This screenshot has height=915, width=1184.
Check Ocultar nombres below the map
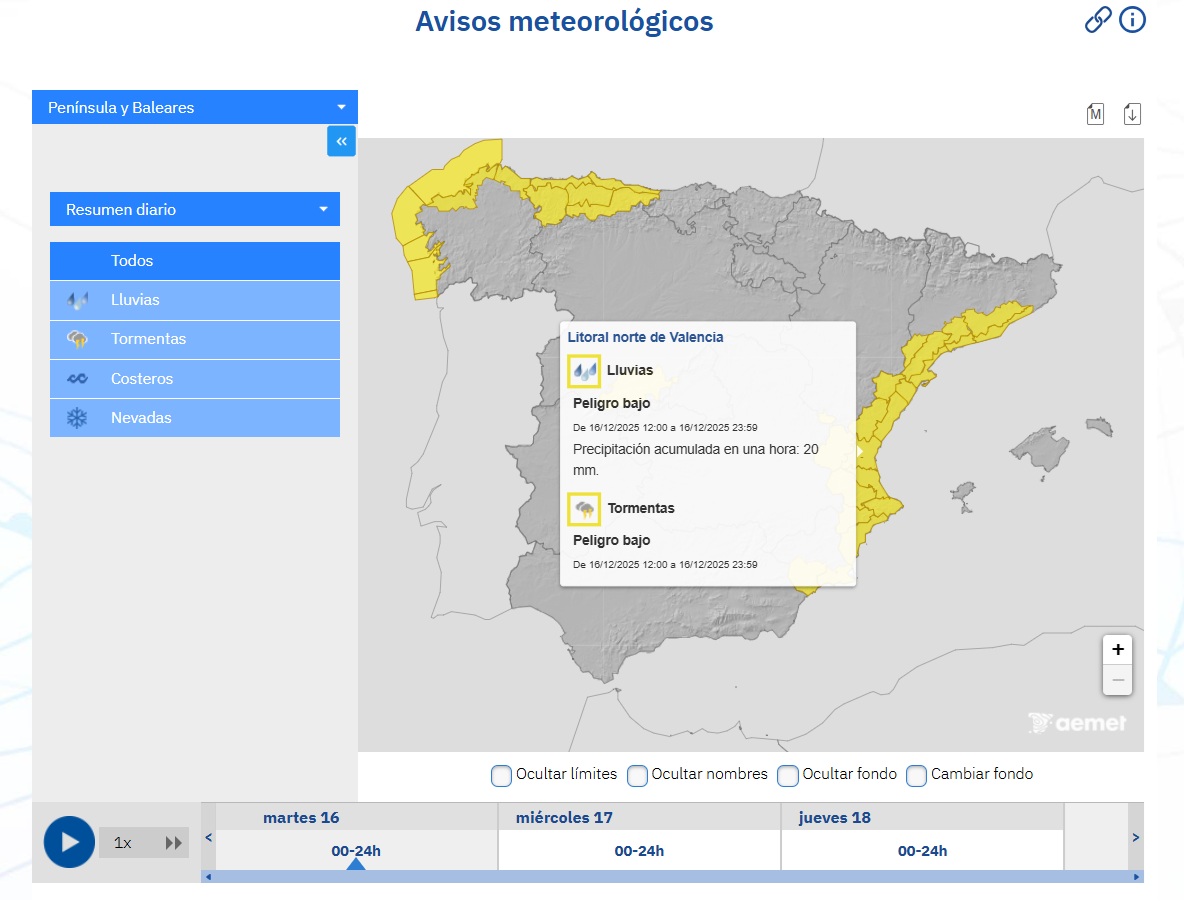pyautogui.click(x=637, y=775)
